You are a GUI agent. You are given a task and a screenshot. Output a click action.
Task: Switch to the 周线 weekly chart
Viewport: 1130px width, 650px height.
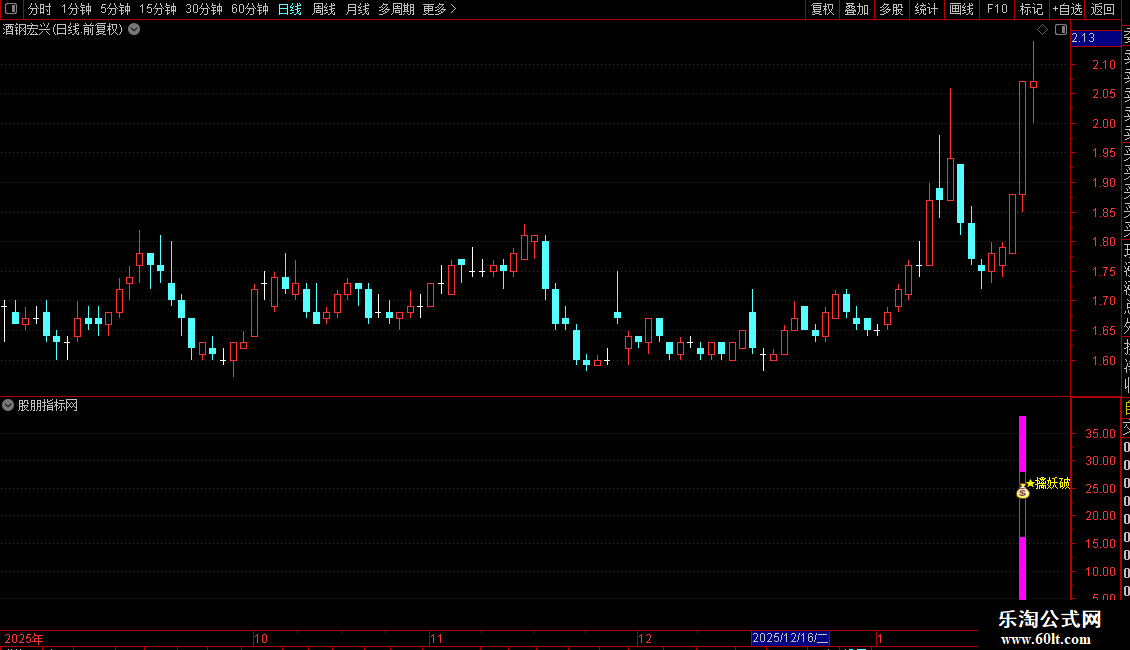(324, 9)
